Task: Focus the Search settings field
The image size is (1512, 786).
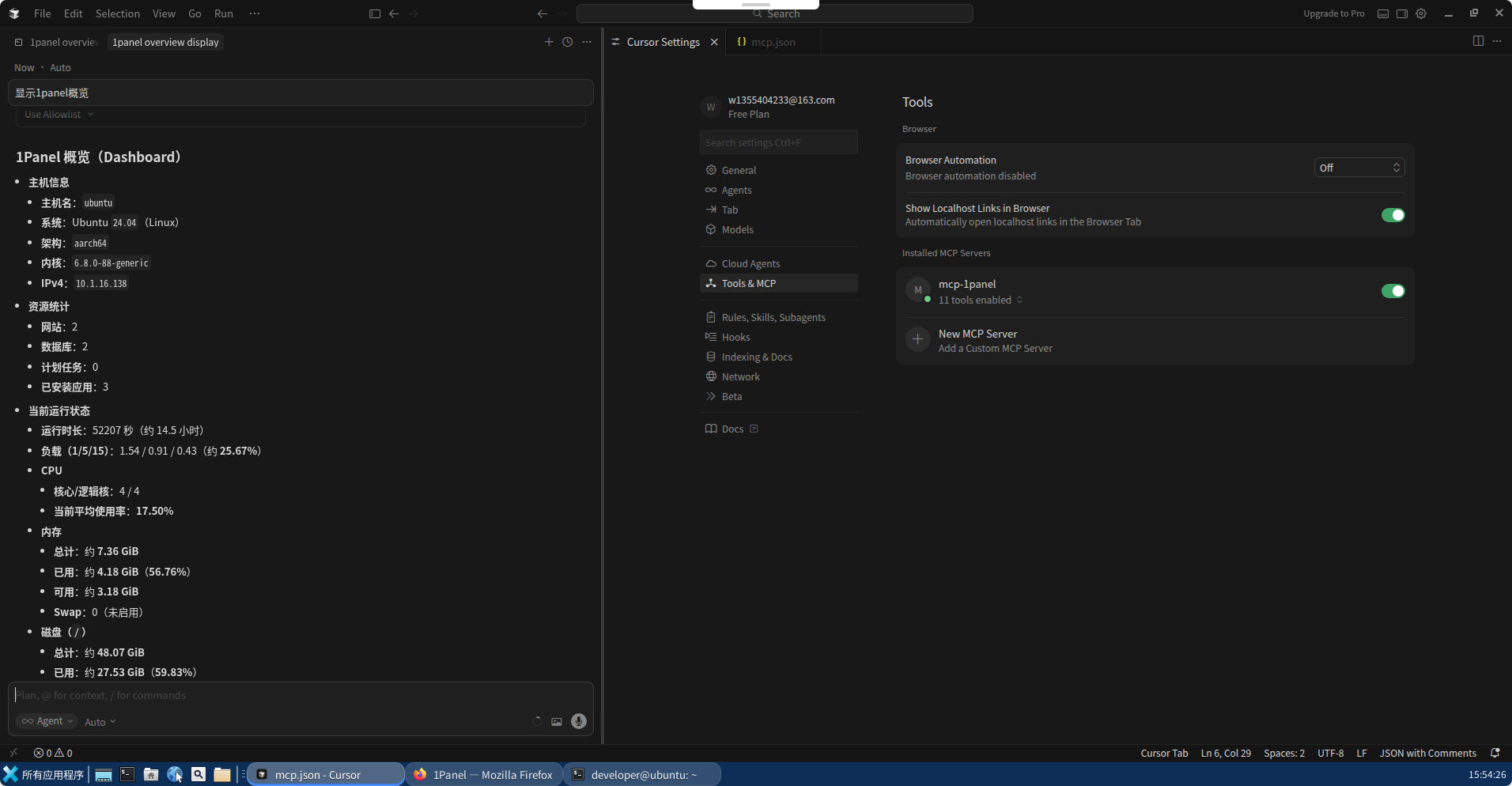Action: click(x=778, y=142)
